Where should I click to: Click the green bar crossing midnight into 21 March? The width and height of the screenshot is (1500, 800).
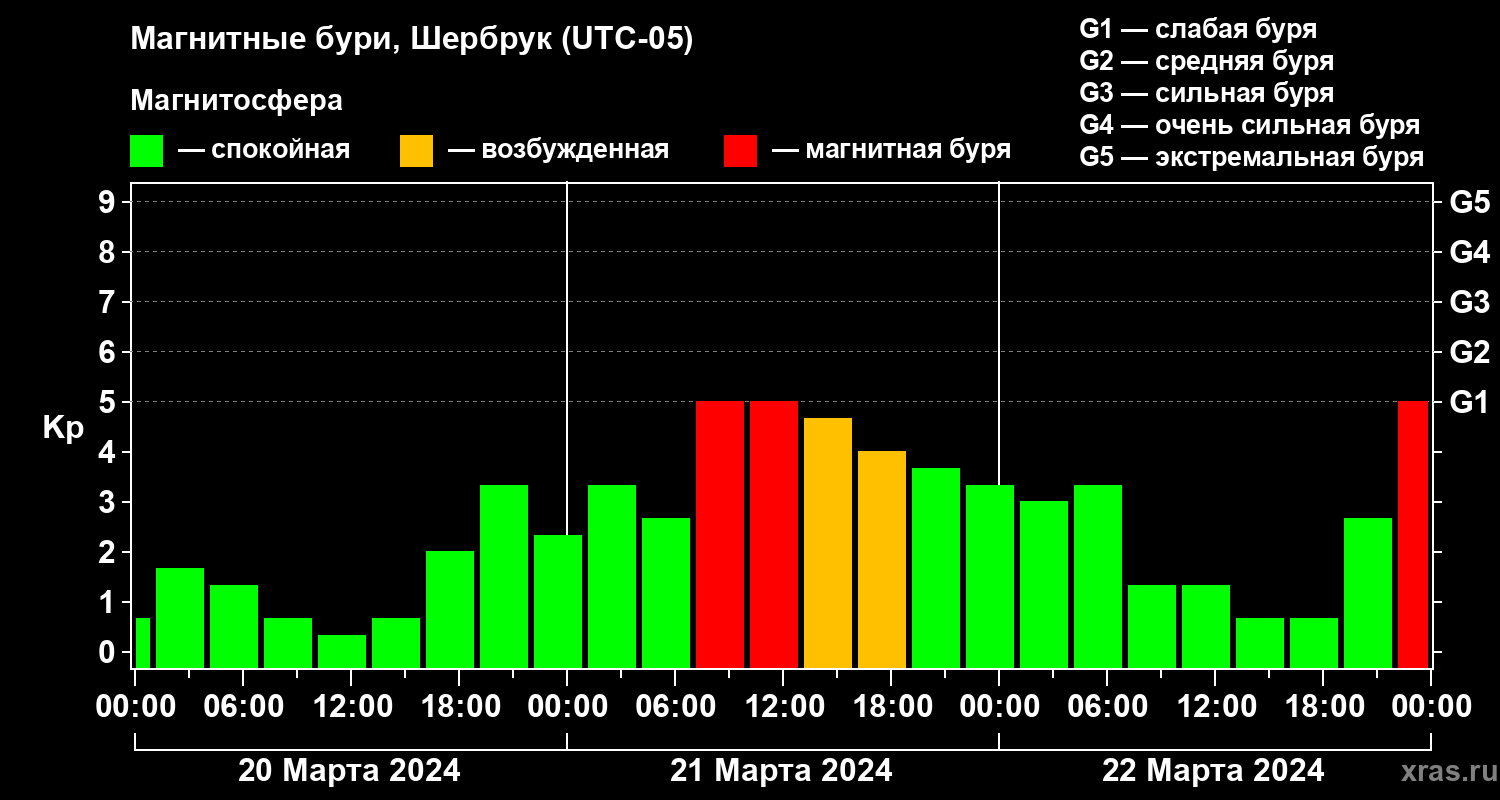coord(558,601)
